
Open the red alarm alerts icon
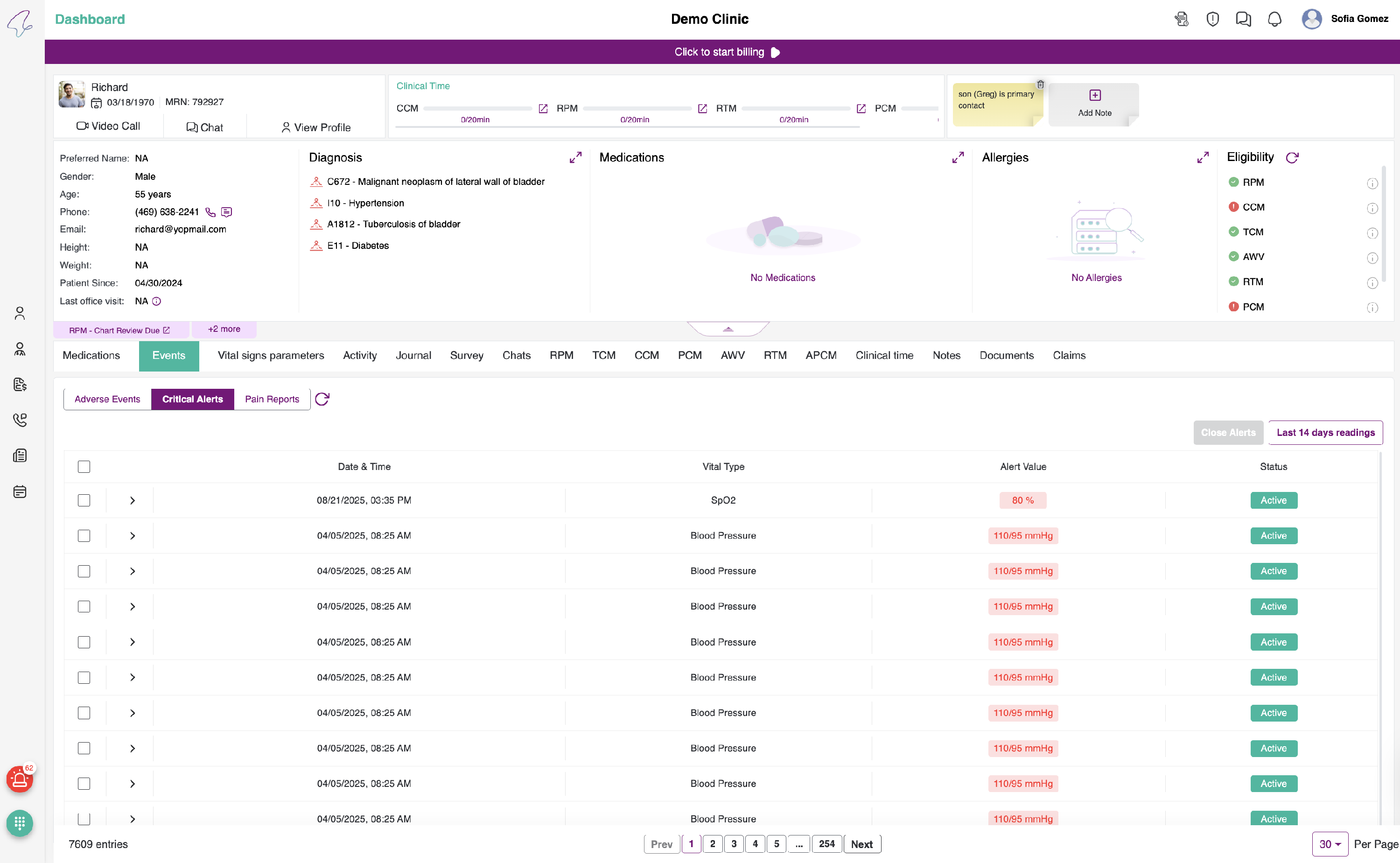20,779
